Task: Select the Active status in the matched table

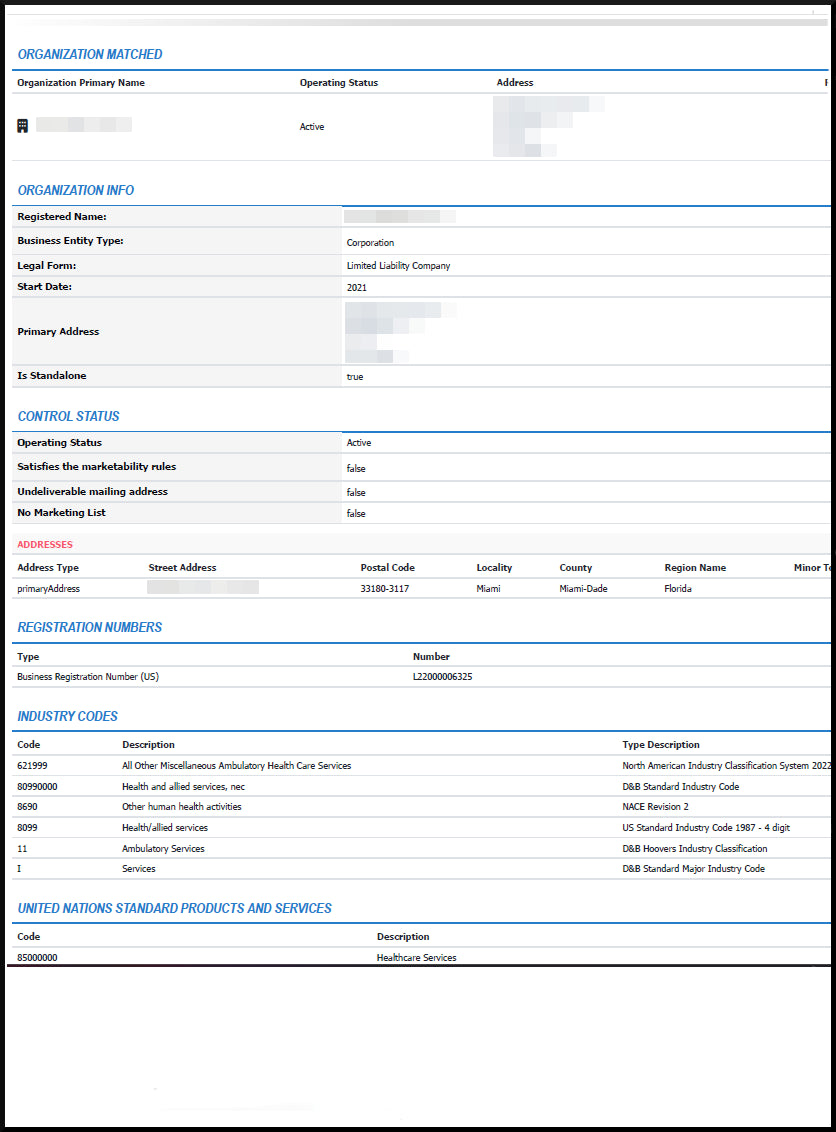Action: [x=311, y=126]
